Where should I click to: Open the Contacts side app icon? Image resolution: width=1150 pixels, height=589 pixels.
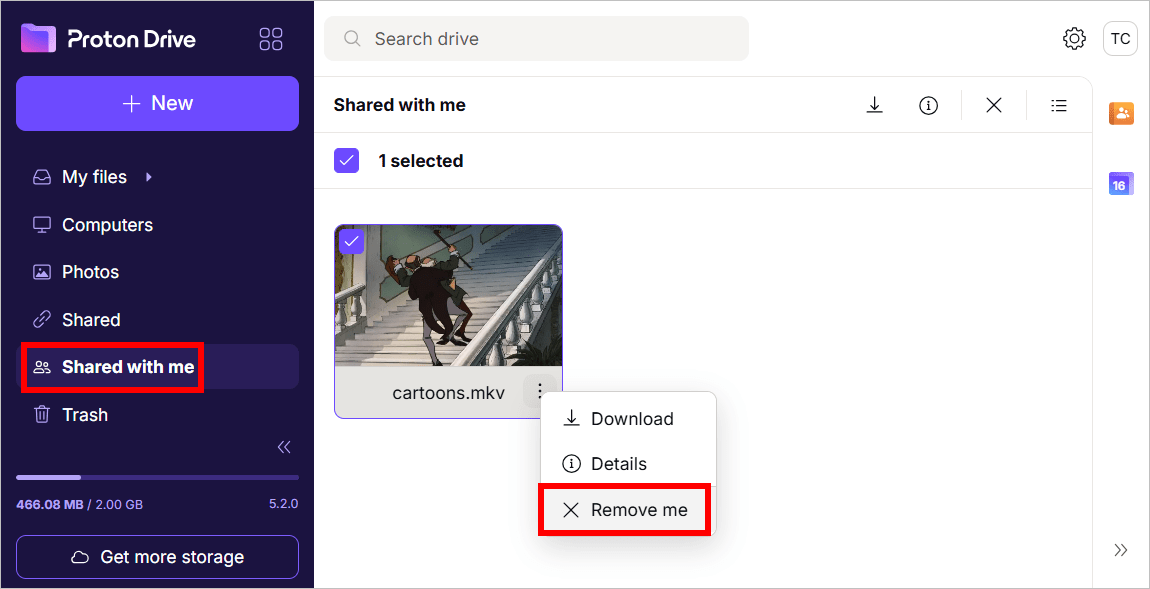(x=1121, y=114)
